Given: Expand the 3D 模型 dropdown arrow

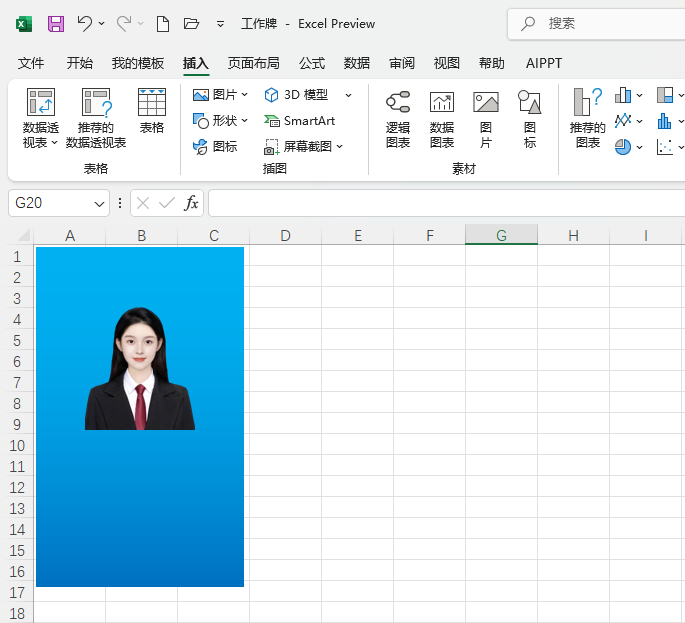Looking at the screenshot, I should [348, 95].
